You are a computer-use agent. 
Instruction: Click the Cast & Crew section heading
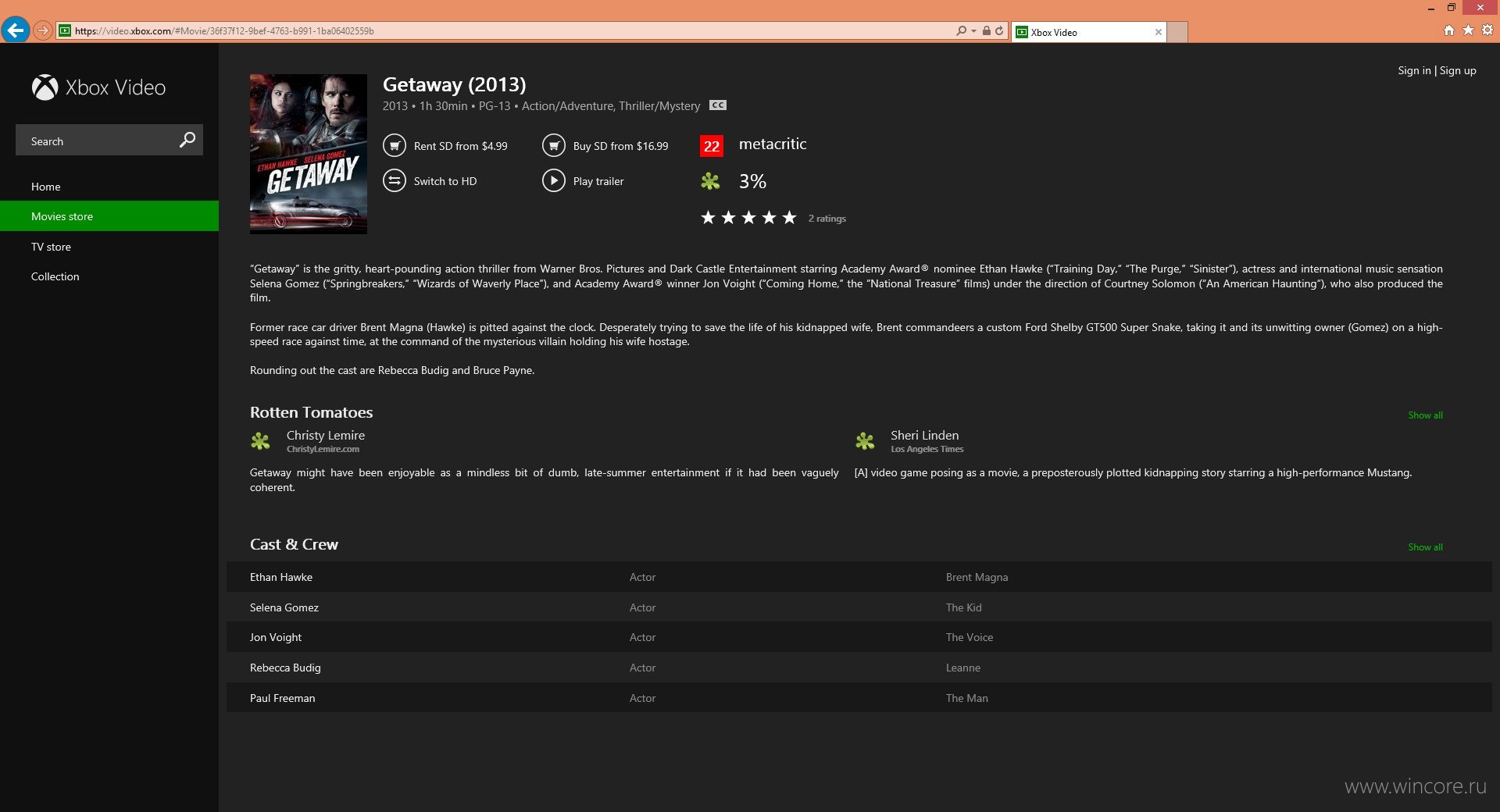295,544
